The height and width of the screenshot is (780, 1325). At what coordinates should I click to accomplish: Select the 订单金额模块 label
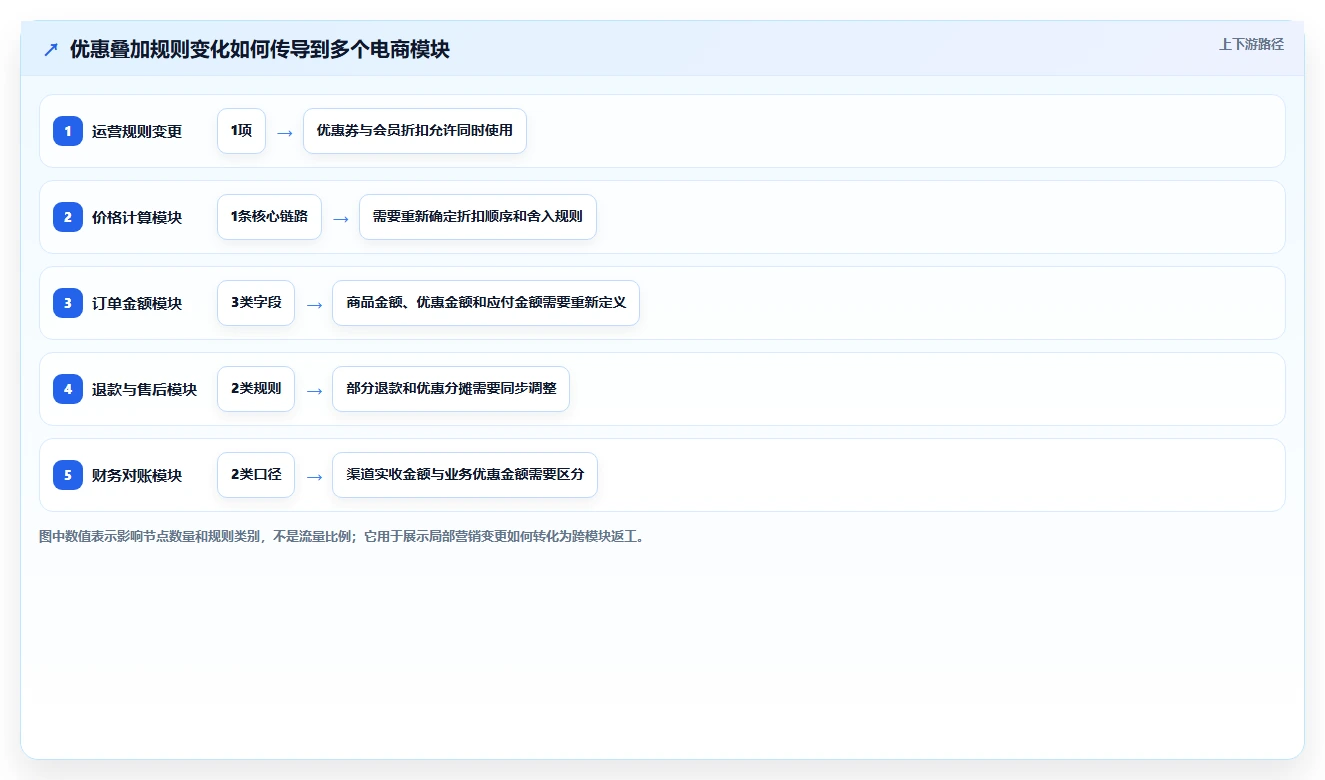(137, 303)
